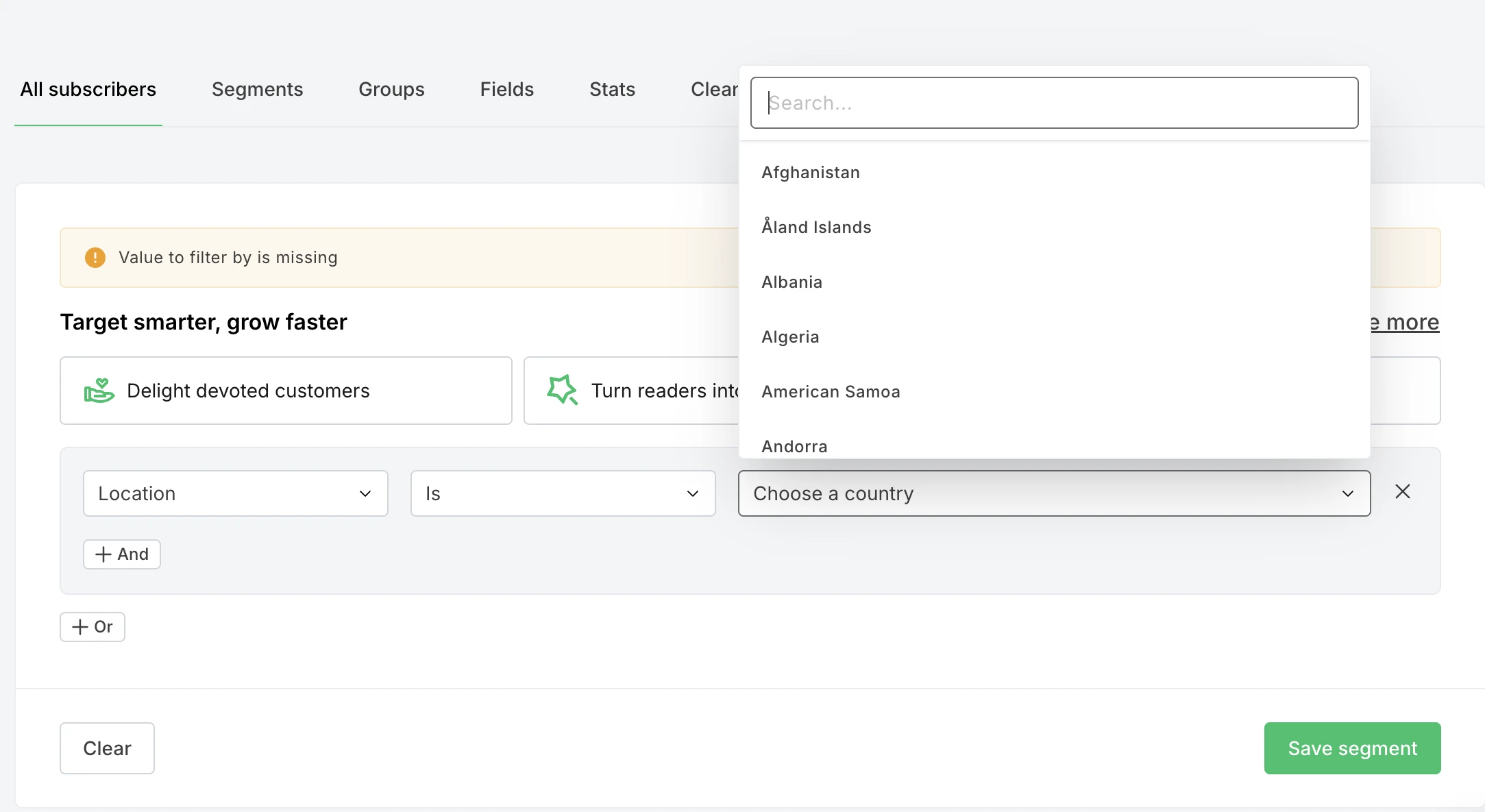1485x812 pixels.
Task: Type in the country search field
Action: coord(1054,103)
